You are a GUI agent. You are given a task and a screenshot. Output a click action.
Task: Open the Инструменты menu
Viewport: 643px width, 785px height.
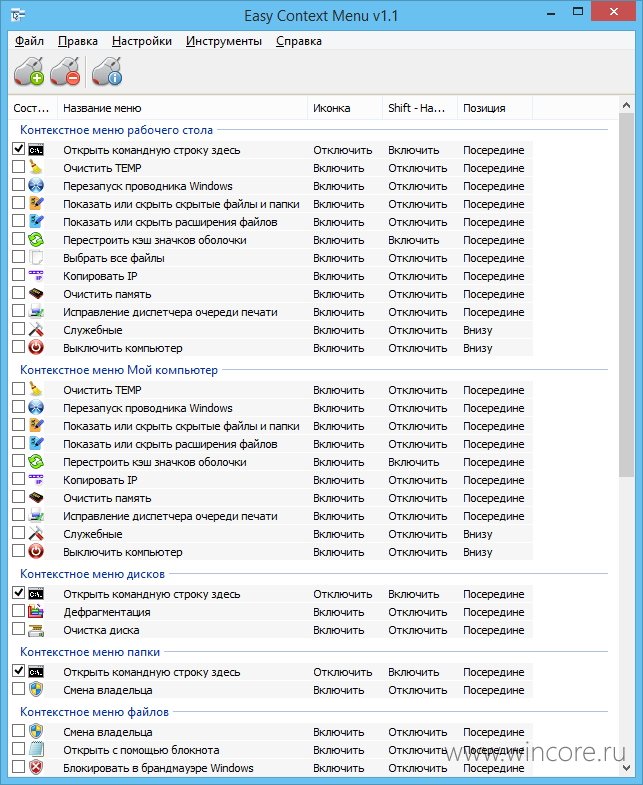(224, 41)
